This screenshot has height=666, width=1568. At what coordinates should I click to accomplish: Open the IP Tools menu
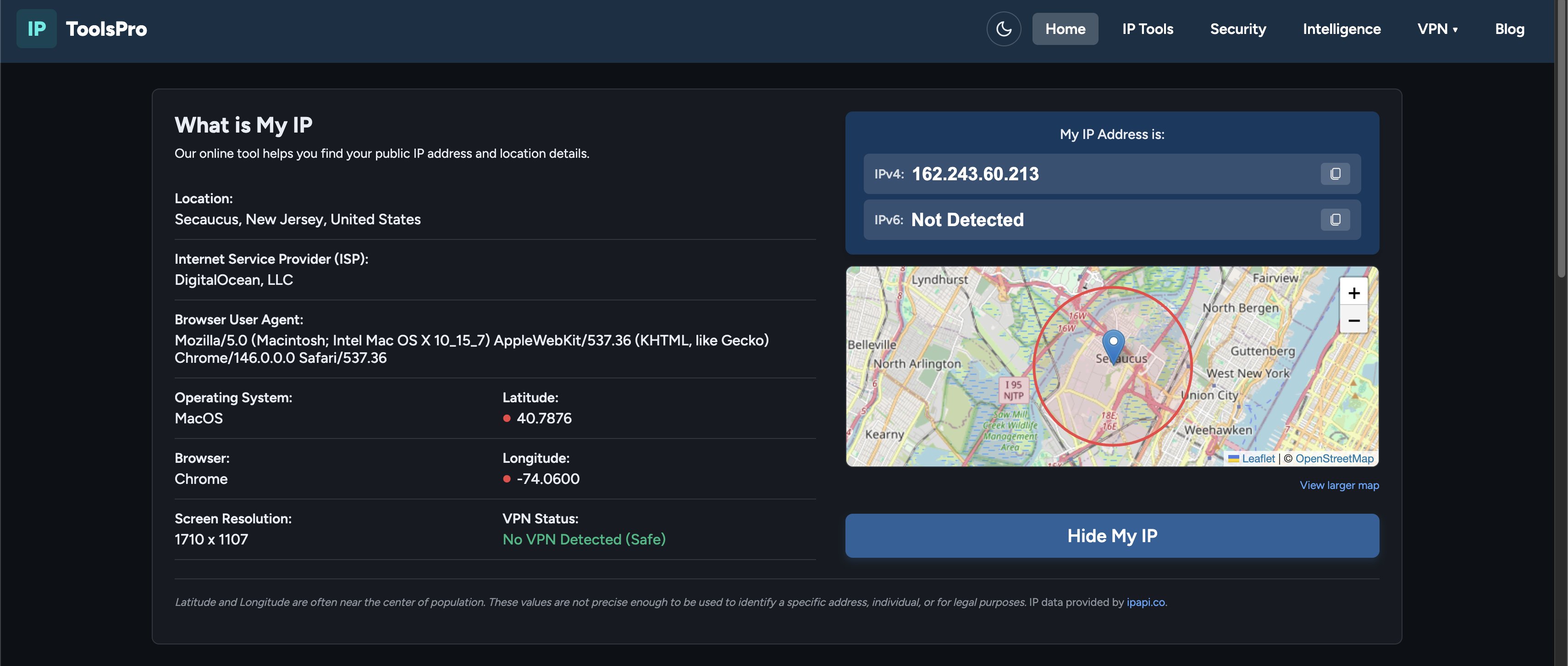(x=1148, y=28)
